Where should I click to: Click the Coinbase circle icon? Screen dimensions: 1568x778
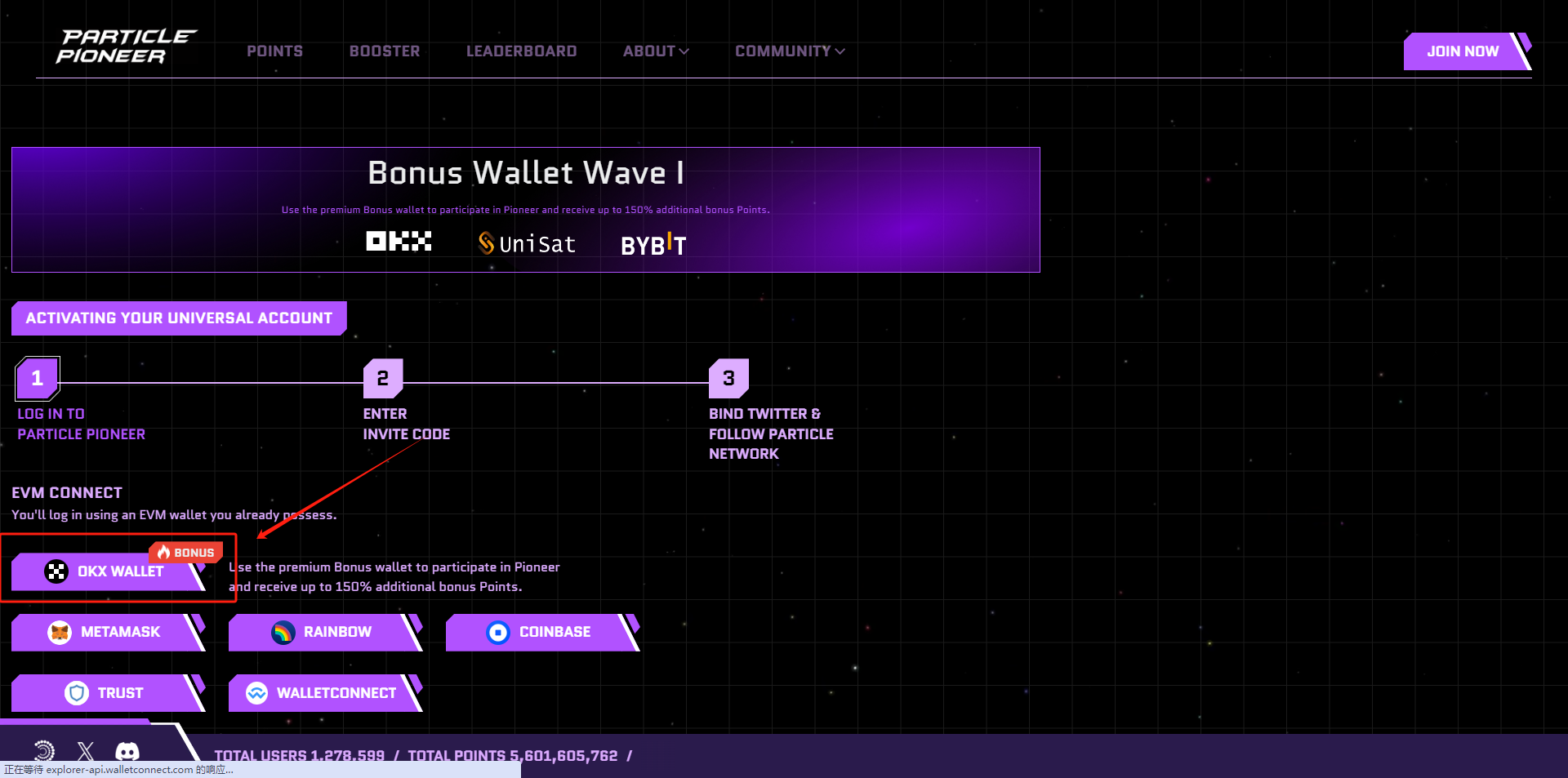tap(498, 633)
